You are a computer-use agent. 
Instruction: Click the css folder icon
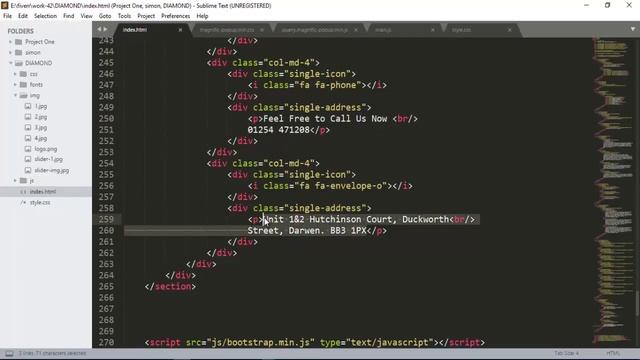point(23,74)
